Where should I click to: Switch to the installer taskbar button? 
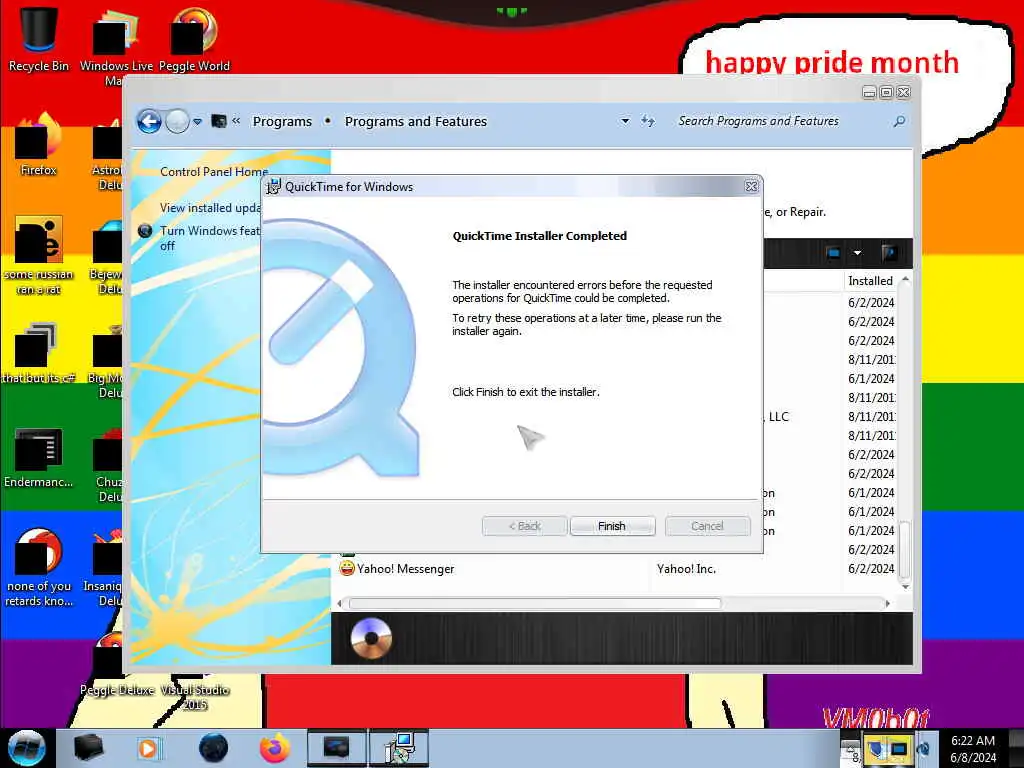[398, 748]
